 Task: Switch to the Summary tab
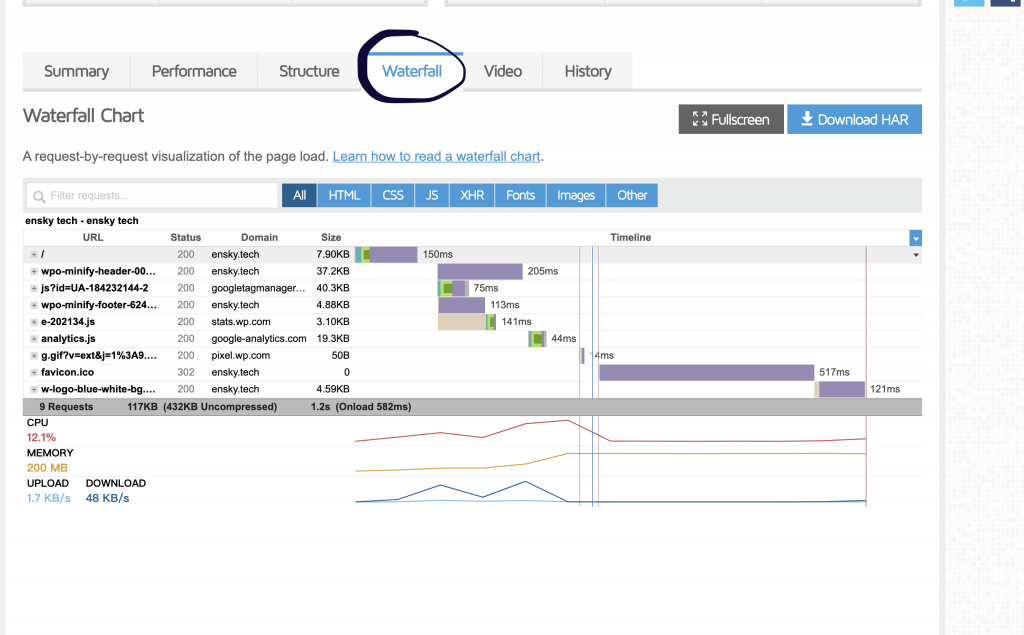tap(76, 71)
